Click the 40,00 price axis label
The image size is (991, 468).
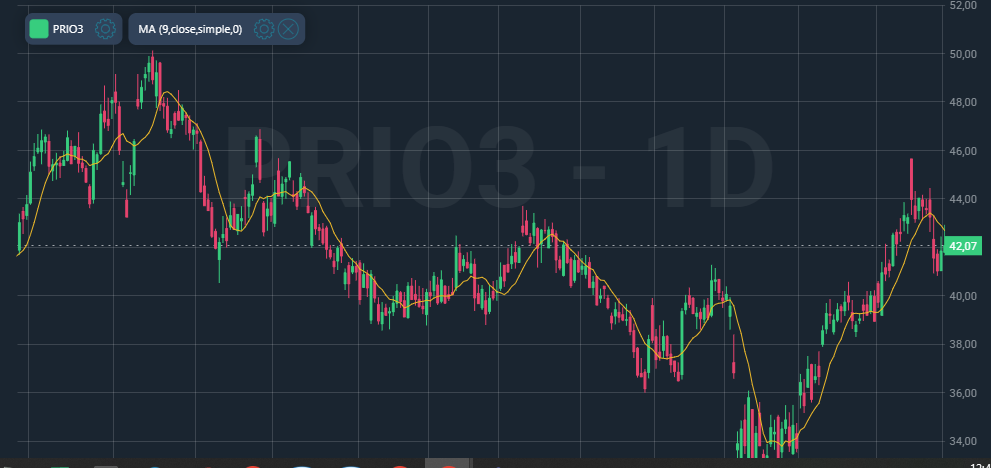[x=963, y=295]
